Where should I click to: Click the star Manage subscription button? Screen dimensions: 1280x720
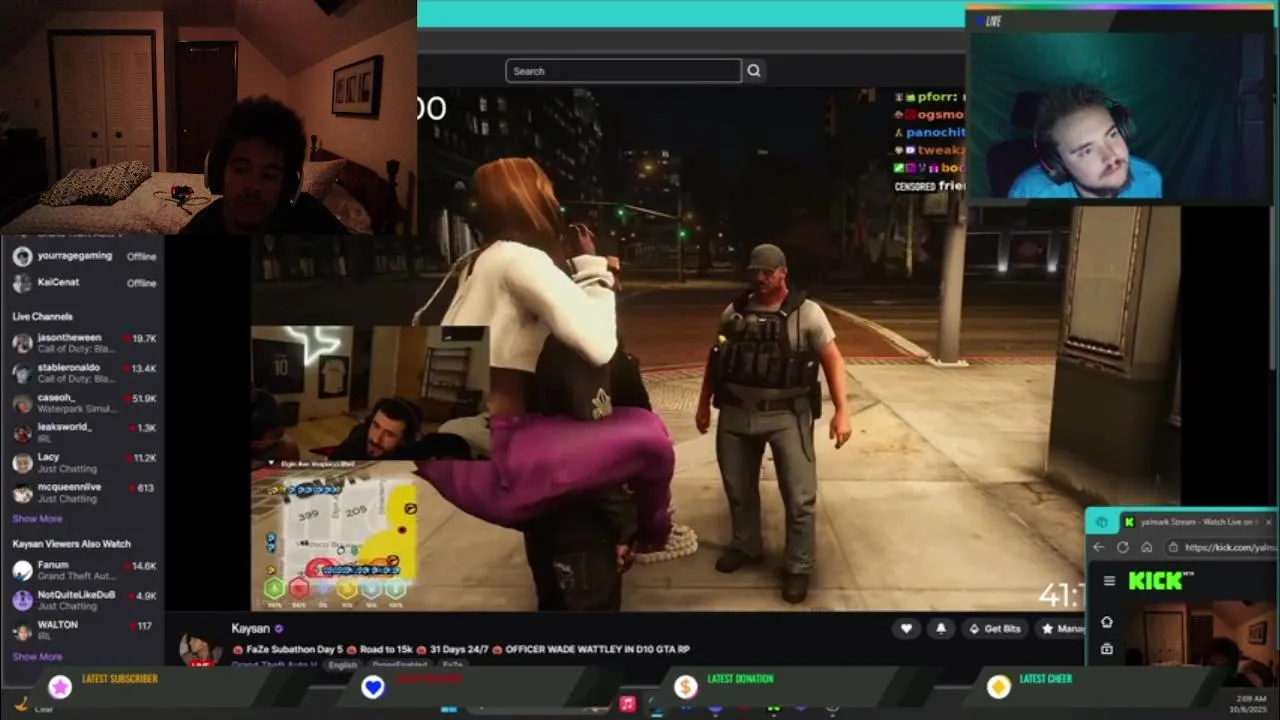point(1061,628)
